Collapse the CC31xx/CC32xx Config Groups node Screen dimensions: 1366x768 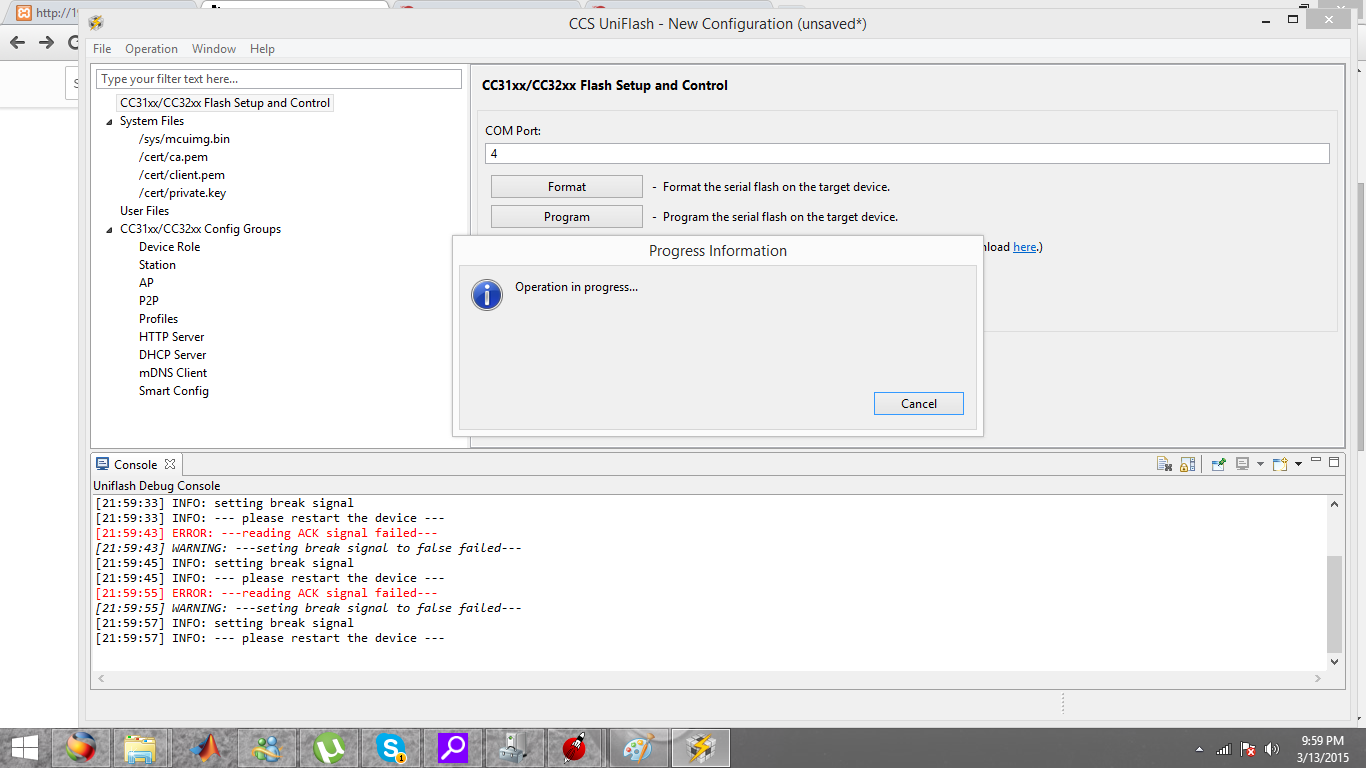pos(110,230)
